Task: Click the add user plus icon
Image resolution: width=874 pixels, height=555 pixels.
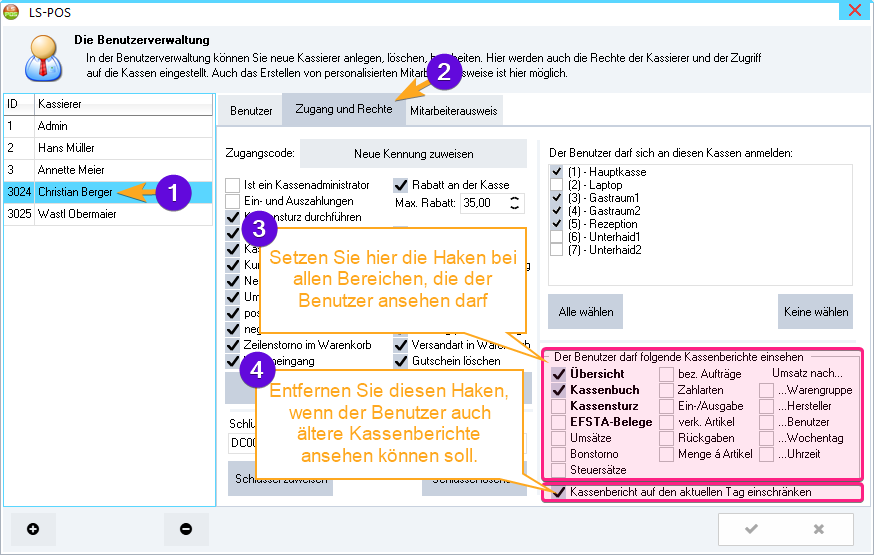Action: tap(33, 529)
